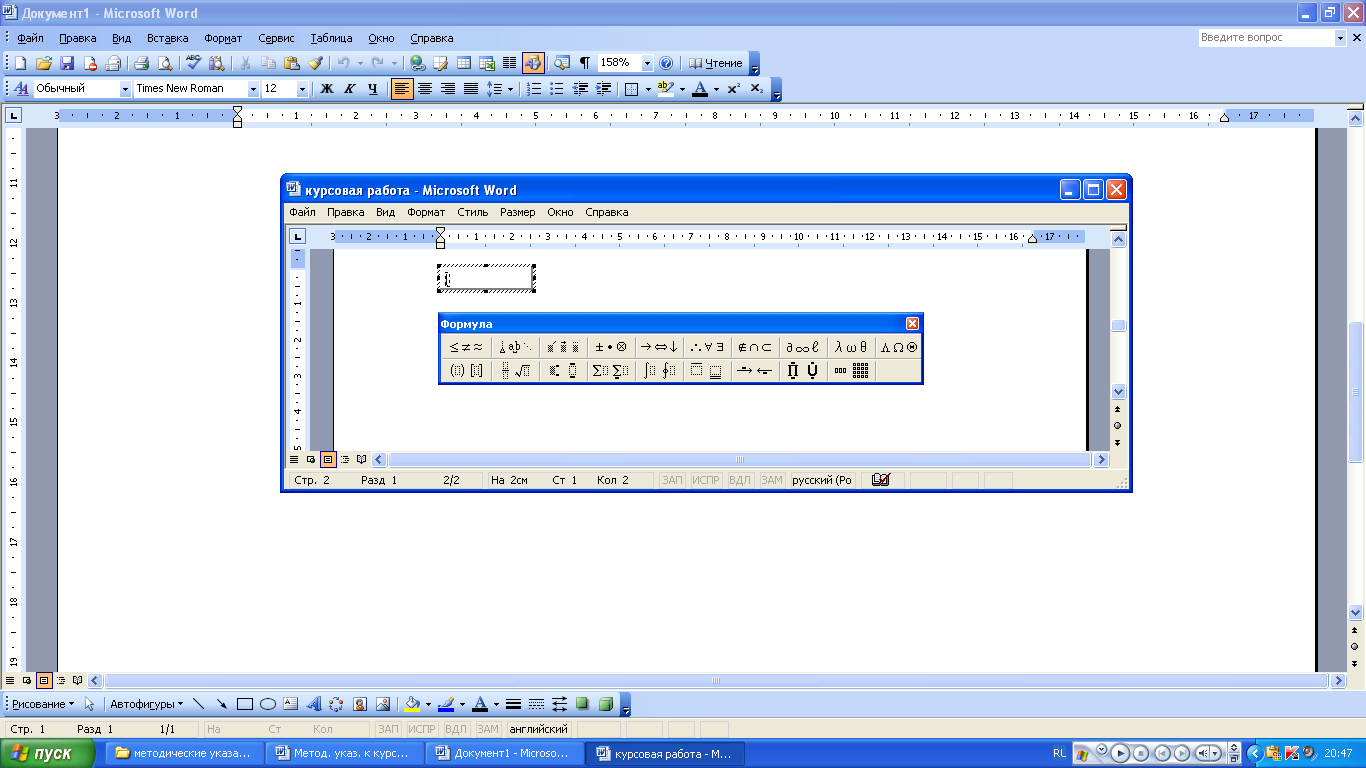Open summation templates Σ palette
Screen dimensions: 1366x768
tap(611, 371)
